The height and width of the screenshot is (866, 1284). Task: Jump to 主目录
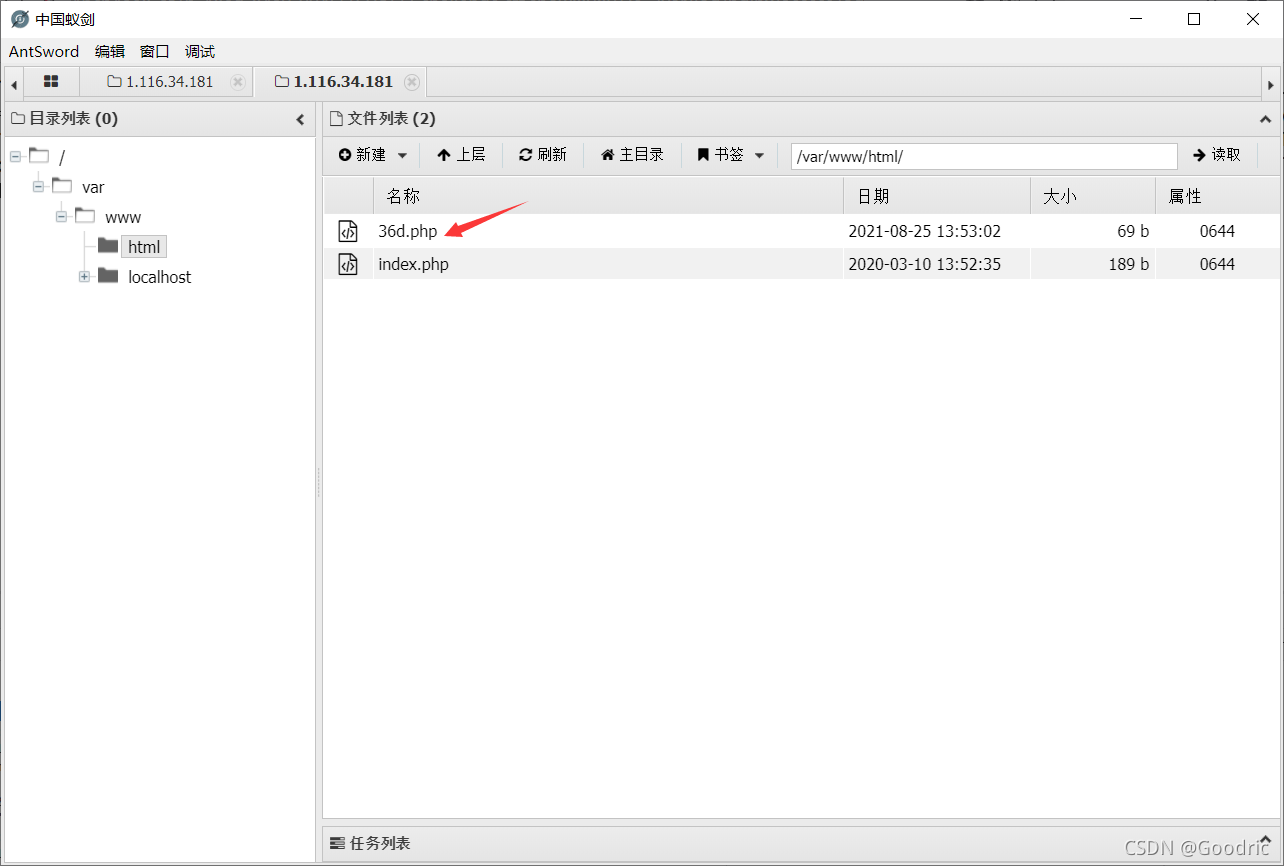click(632, 155)
